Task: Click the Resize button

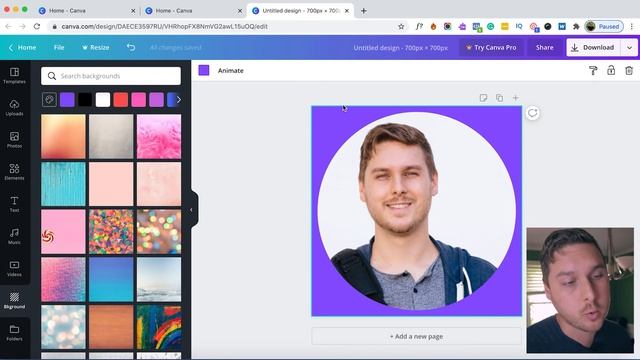Action: click(96, 47)
